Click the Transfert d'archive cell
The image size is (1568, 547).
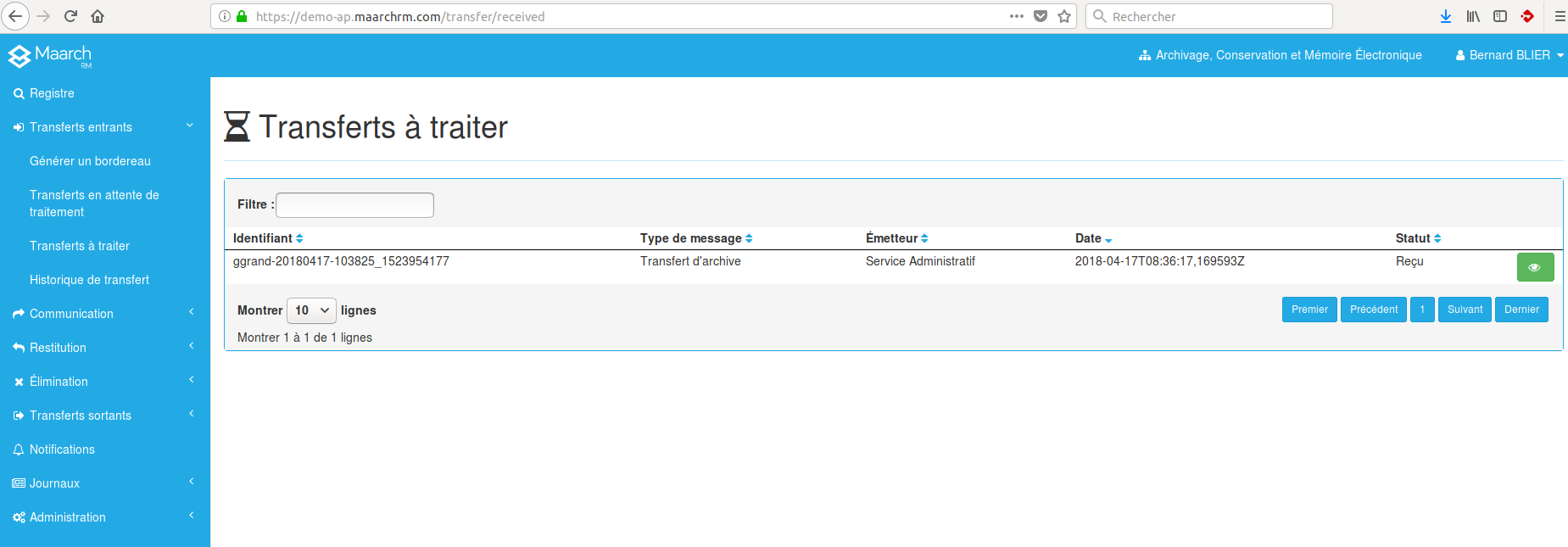coord(690,261)
